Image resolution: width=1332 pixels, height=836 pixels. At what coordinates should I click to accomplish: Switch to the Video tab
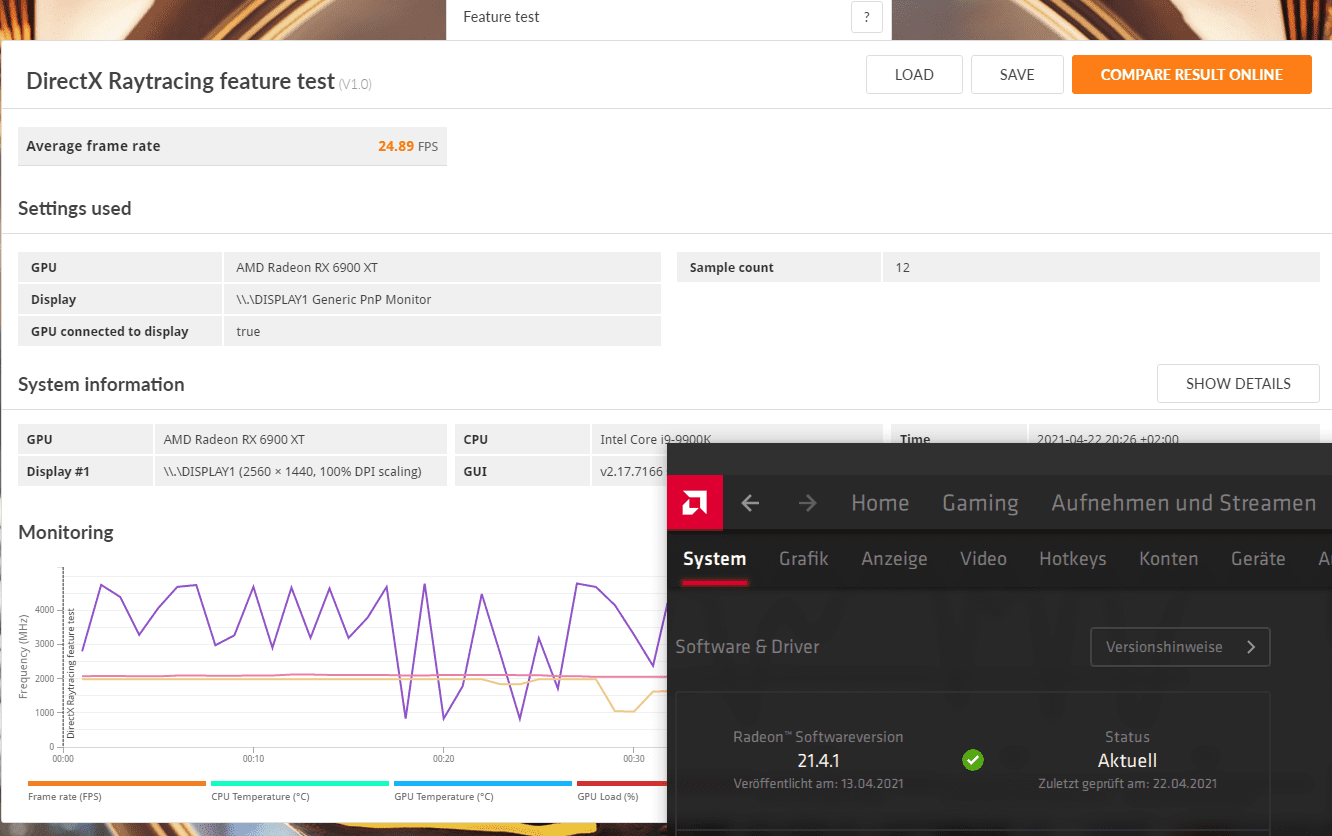coord(983,559)
